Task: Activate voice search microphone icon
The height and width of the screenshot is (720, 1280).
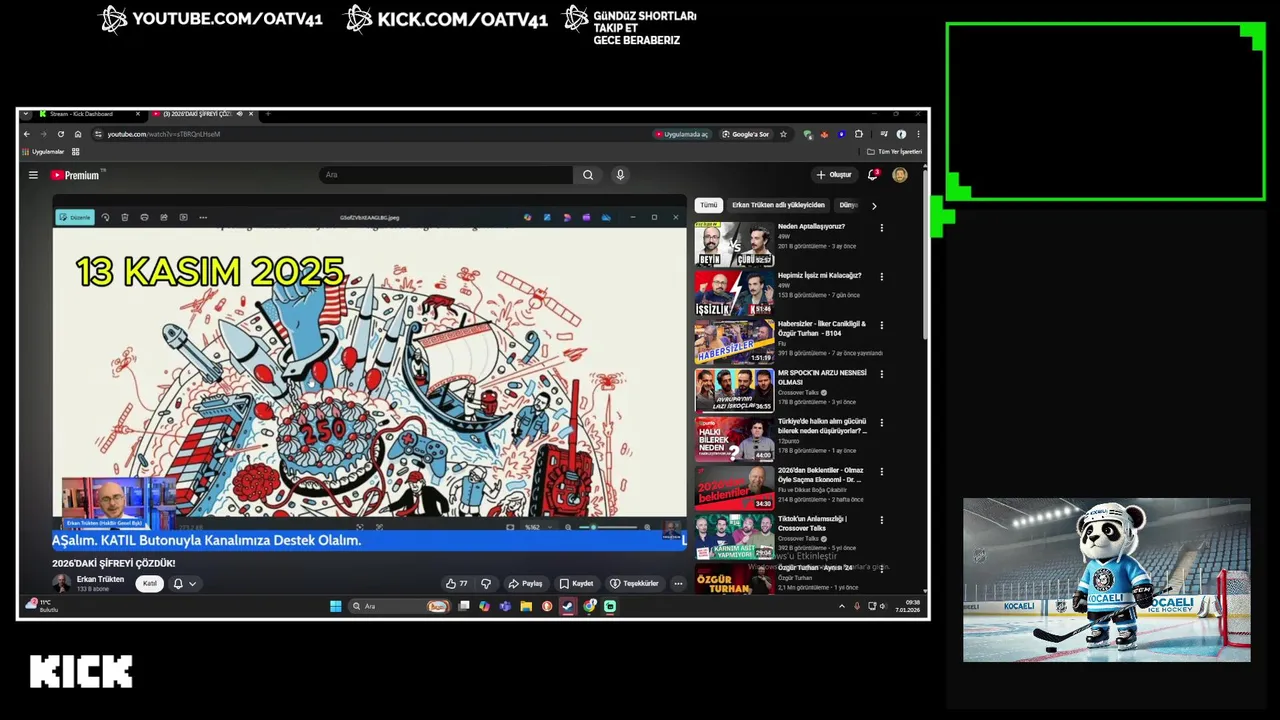Action: pyautogui.click(x=620, y=175)
